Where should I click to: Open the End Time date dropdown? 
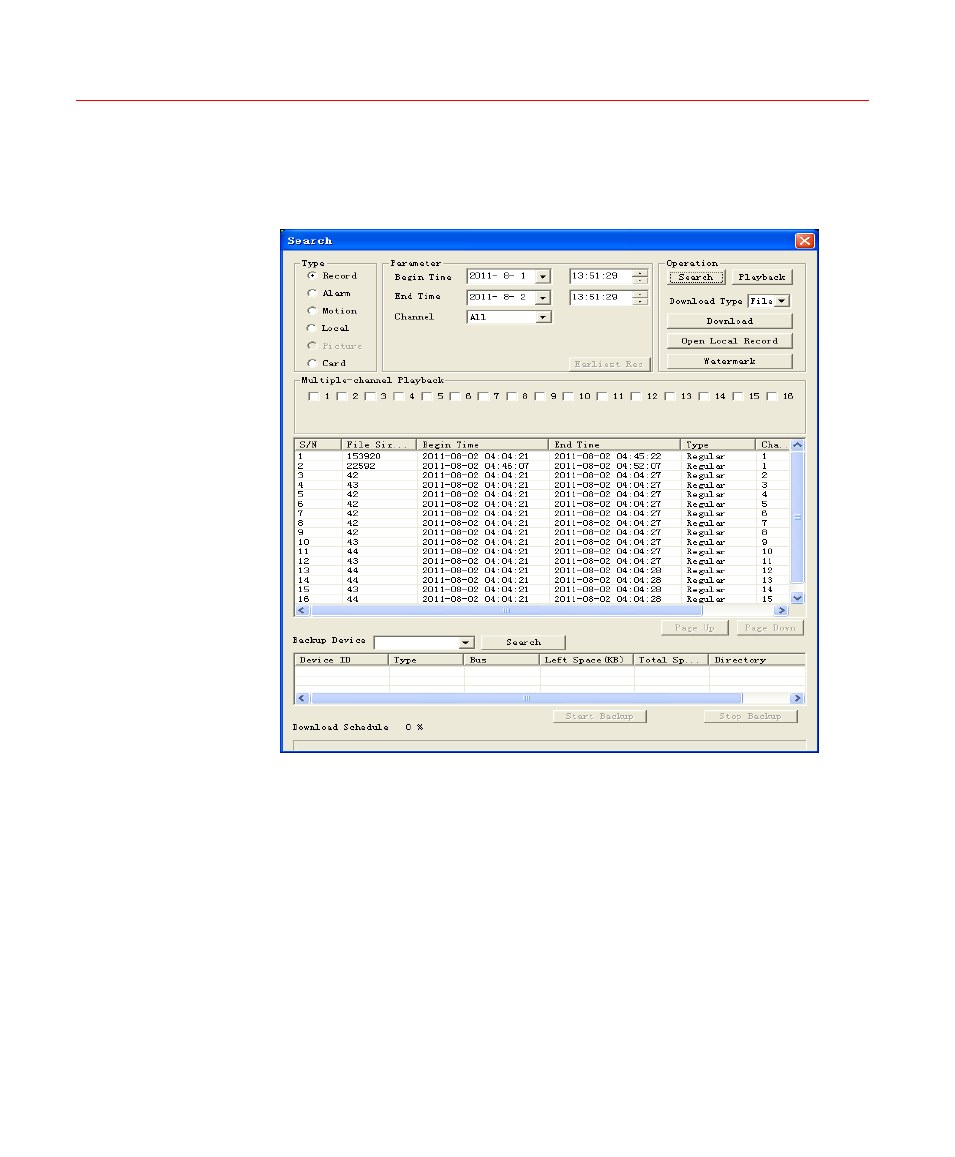tap(542, 297)
